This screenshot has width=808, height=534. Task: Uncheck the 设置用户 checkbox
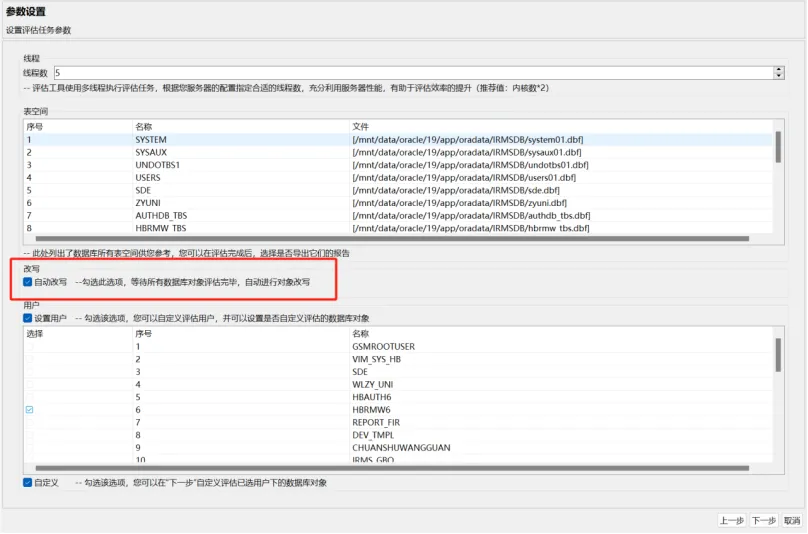click(28, 318)
